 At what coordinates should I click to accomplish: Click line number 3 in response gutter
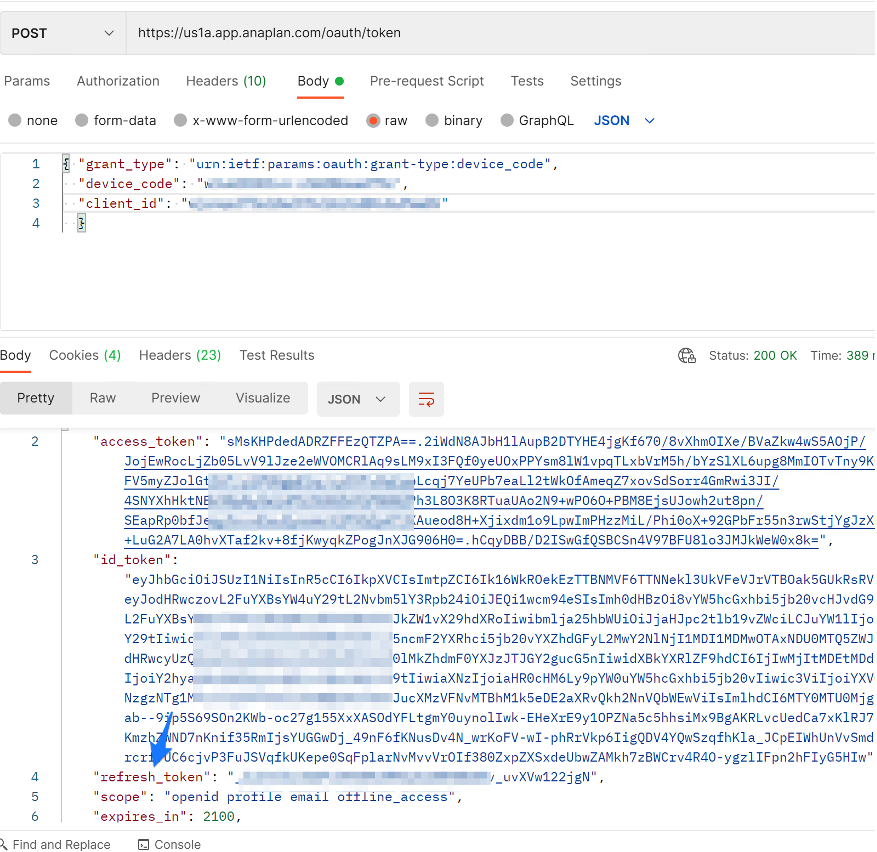tap(35, 559)
